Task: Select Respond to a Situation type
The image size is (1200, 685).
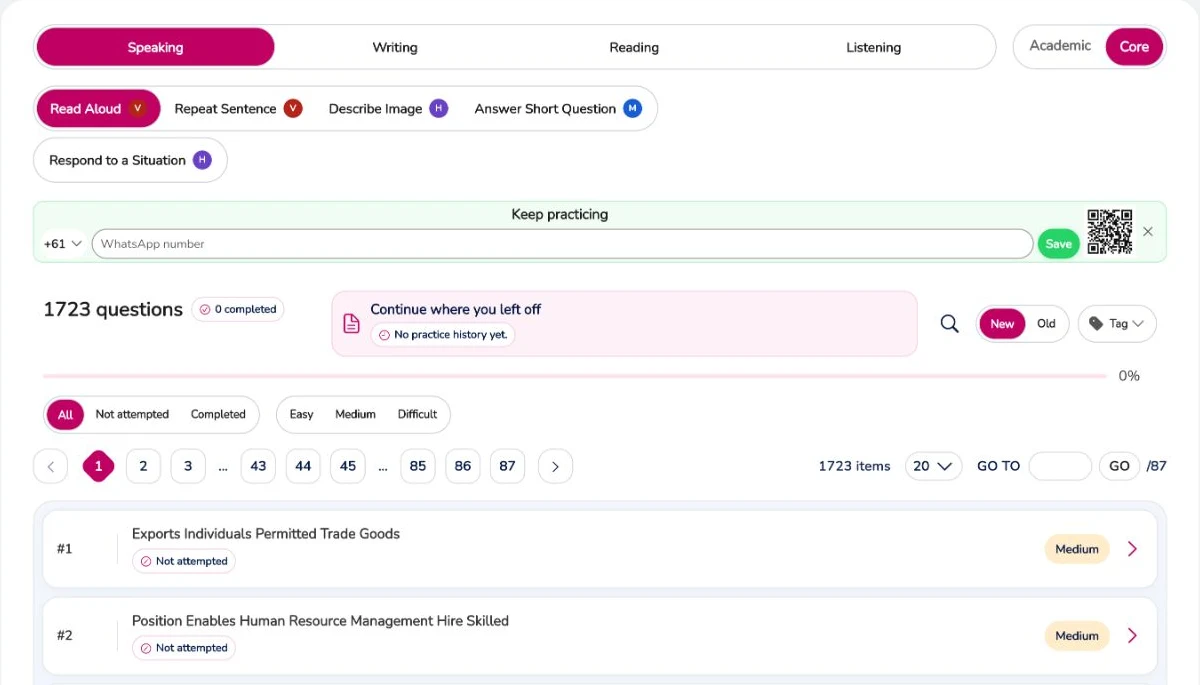Action: 130,160
